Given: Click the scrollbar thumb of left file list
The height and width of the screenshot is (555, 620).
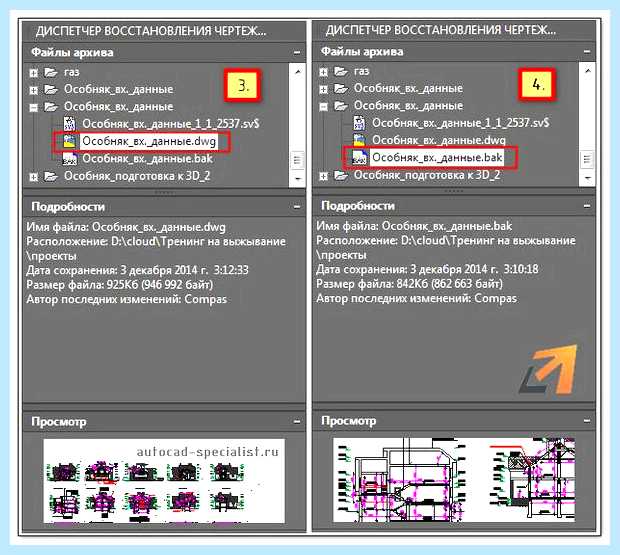Looking at the screenshot, I should click(298, 160).
